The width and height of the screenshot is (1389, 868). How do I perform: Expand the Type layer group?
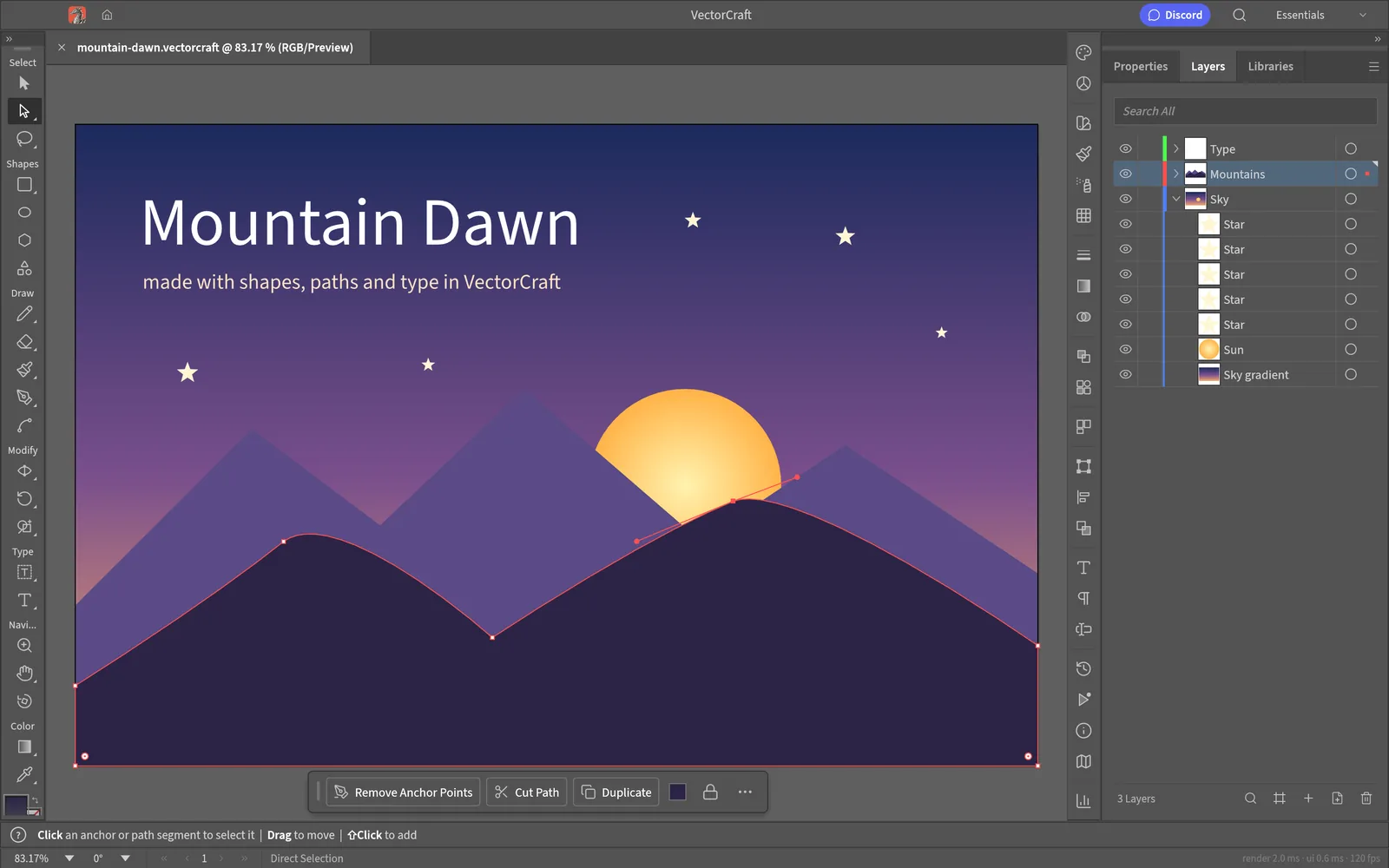(x=1176, y=149)
